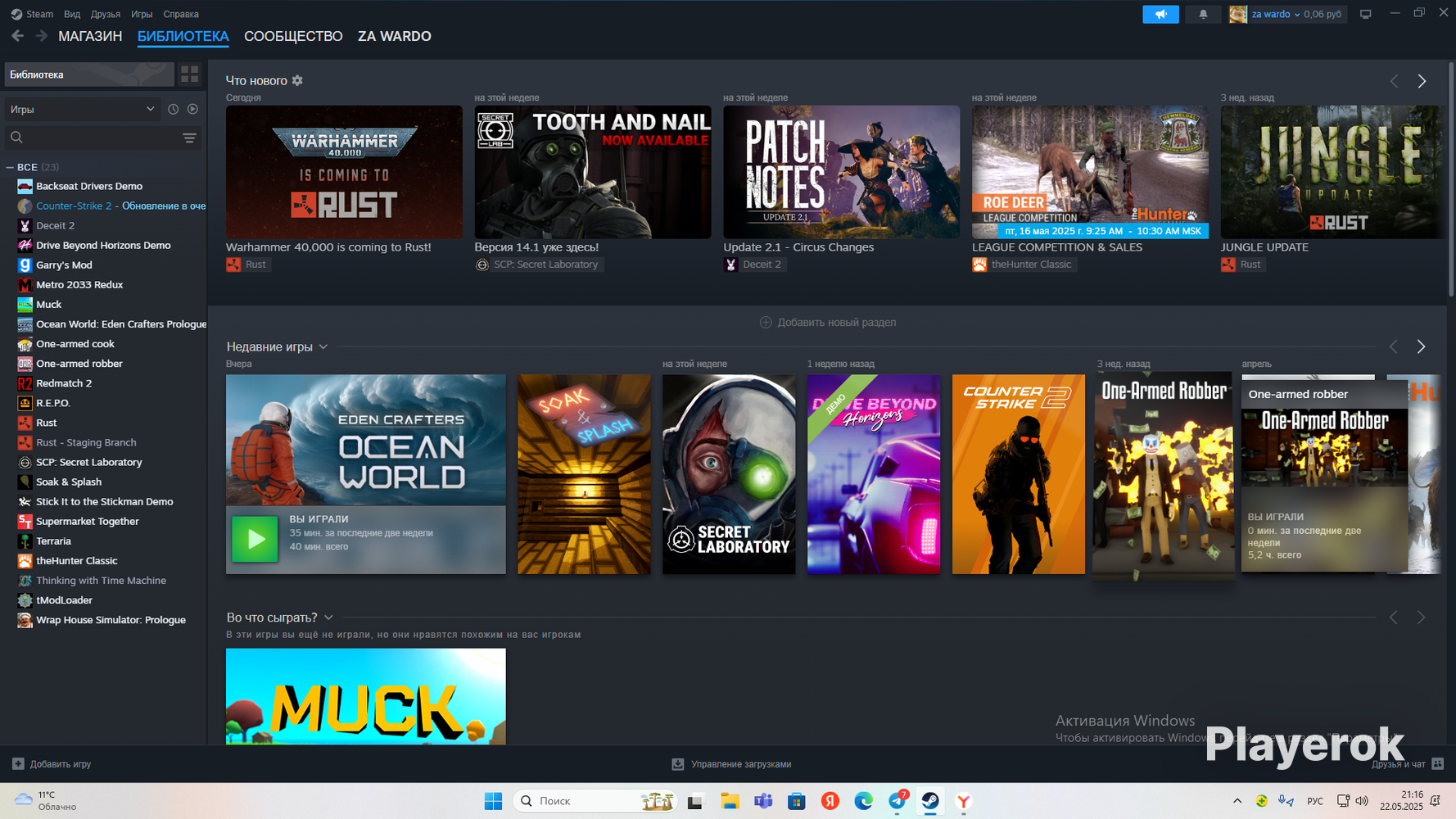The width and height of the screenshot is (1456, 819).
Task: Open Update 2.1 - Circus Changes news
Action: [842, 172]
